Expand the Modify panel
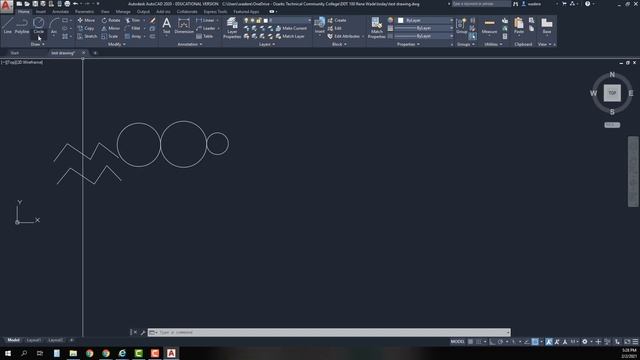This screenshot has width=640, height=360. pyautogui.click(x=116, y=44)
